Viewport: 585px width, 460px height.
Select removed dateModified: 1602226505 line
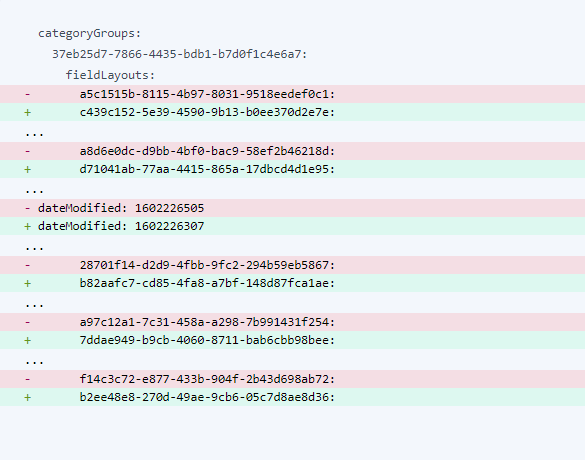tap(292, 208)
